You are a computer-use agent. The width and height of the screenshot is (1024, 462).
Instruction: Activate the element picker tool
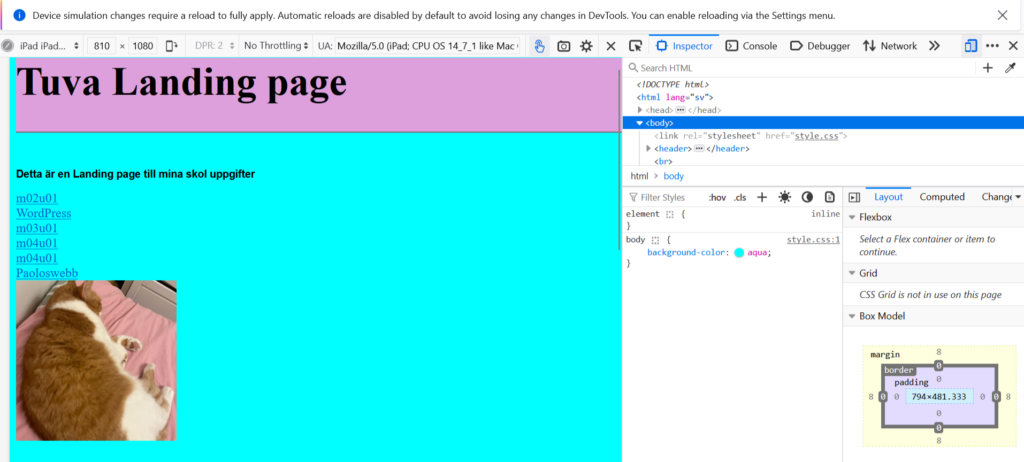635,46
